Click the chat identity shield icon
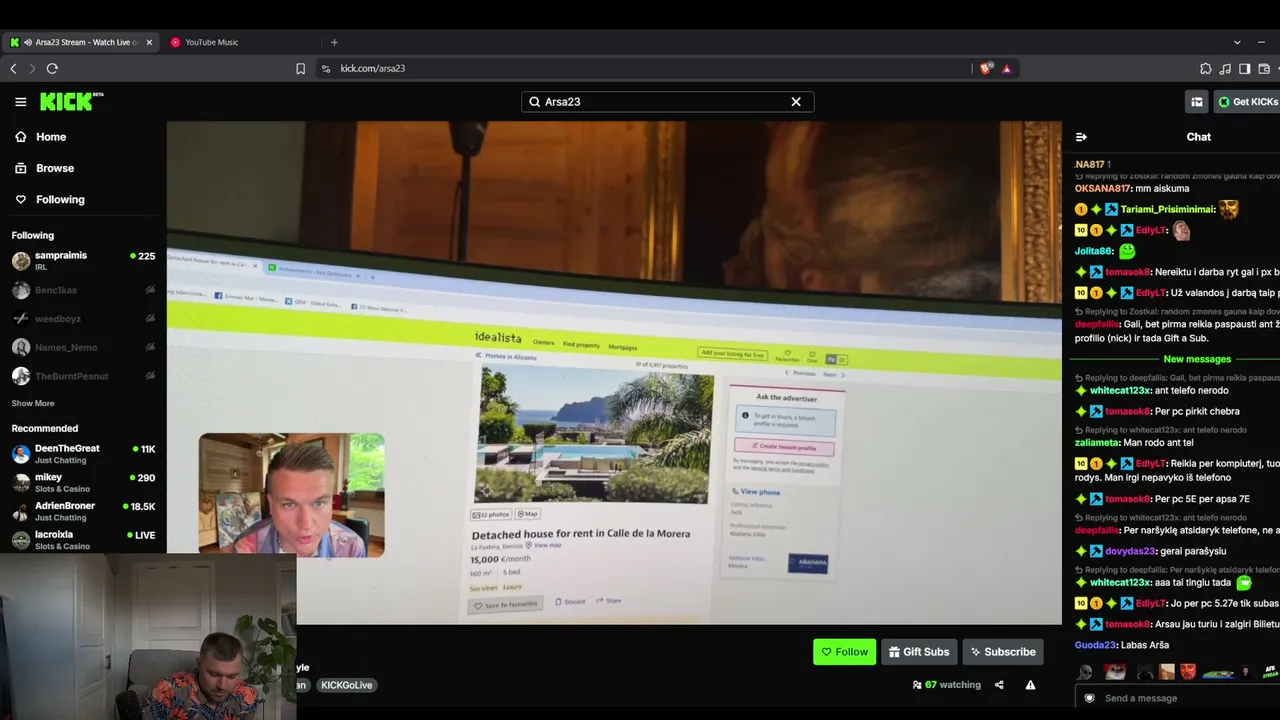The image size is (1280, 720). pos(1089,698)
